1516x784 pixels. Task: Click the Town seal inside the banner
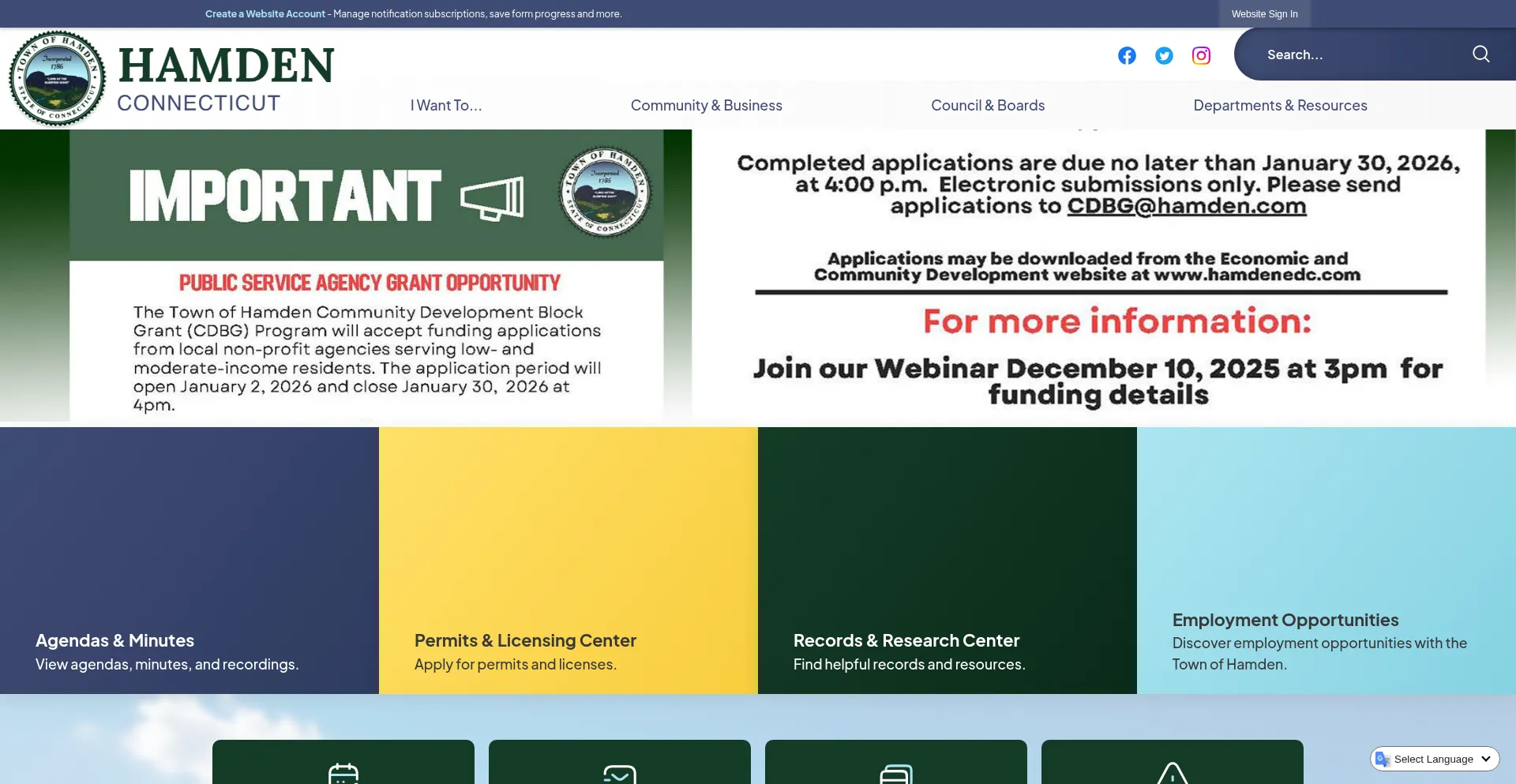point(606,192)
